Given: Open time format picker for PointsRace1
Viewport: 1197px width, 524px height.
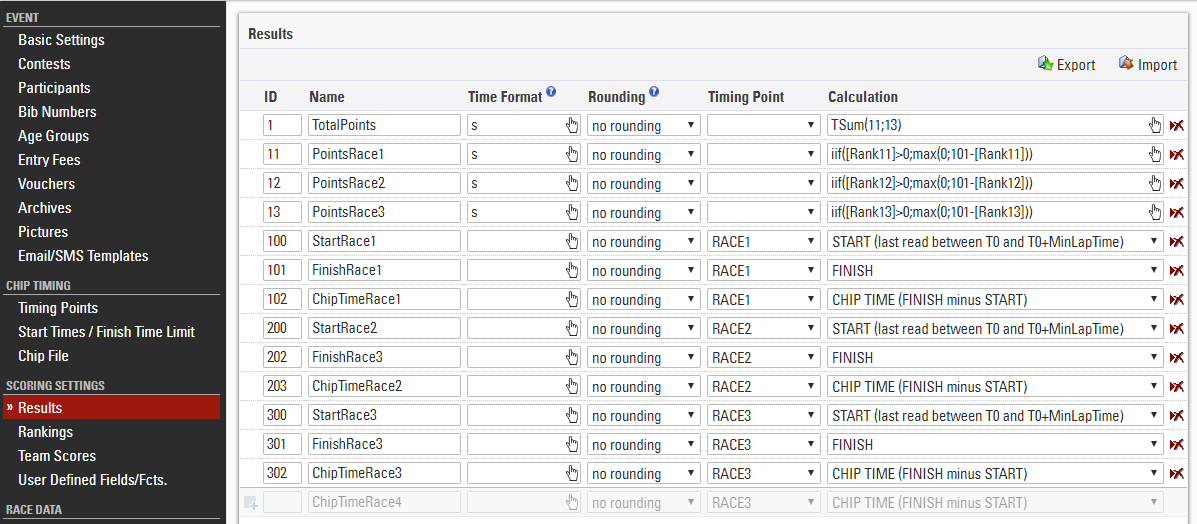Looking at the screenshot, I should [572, 154].
